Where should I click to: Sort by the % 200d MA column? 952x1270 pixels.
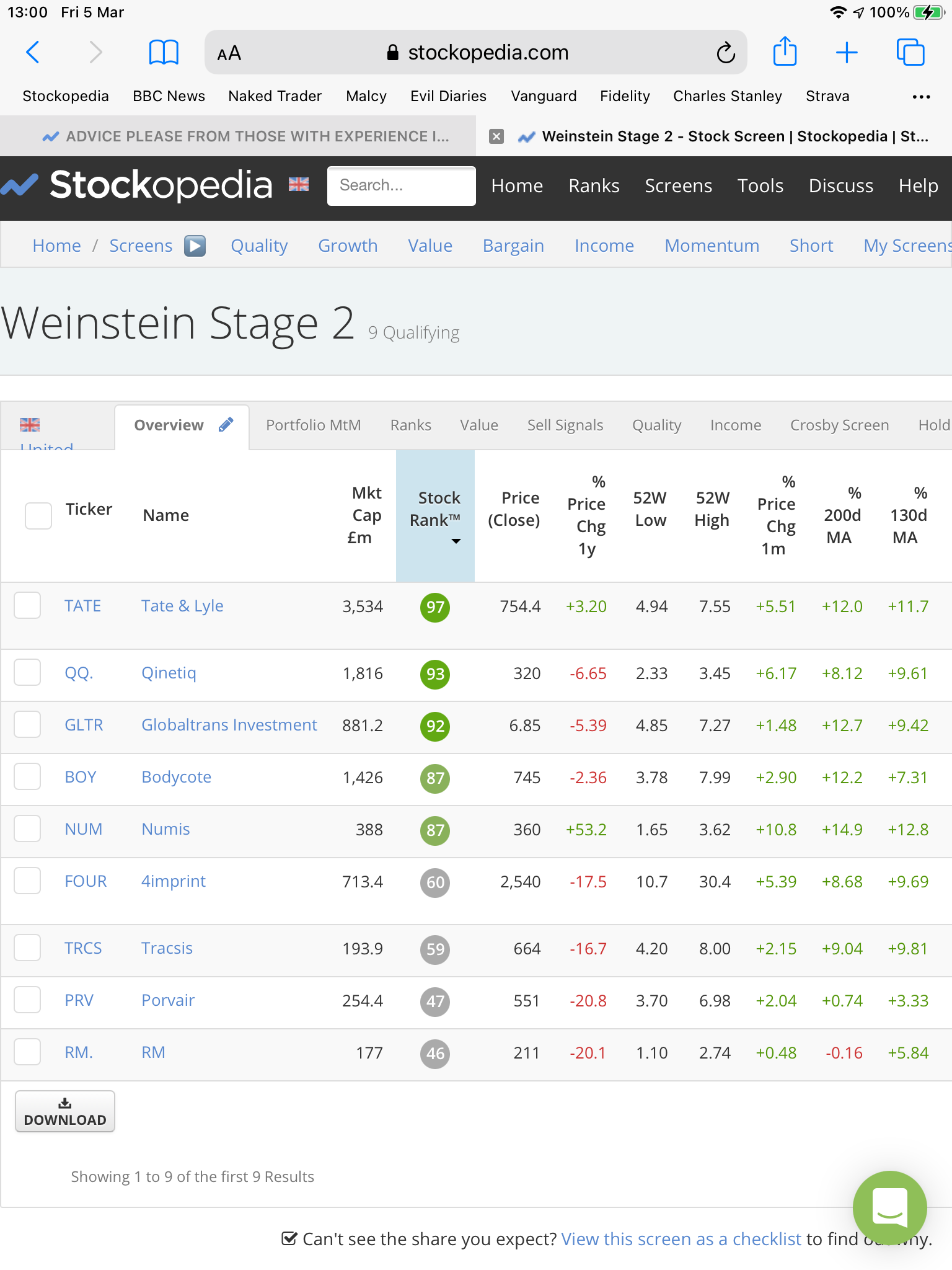click(843, 515)
